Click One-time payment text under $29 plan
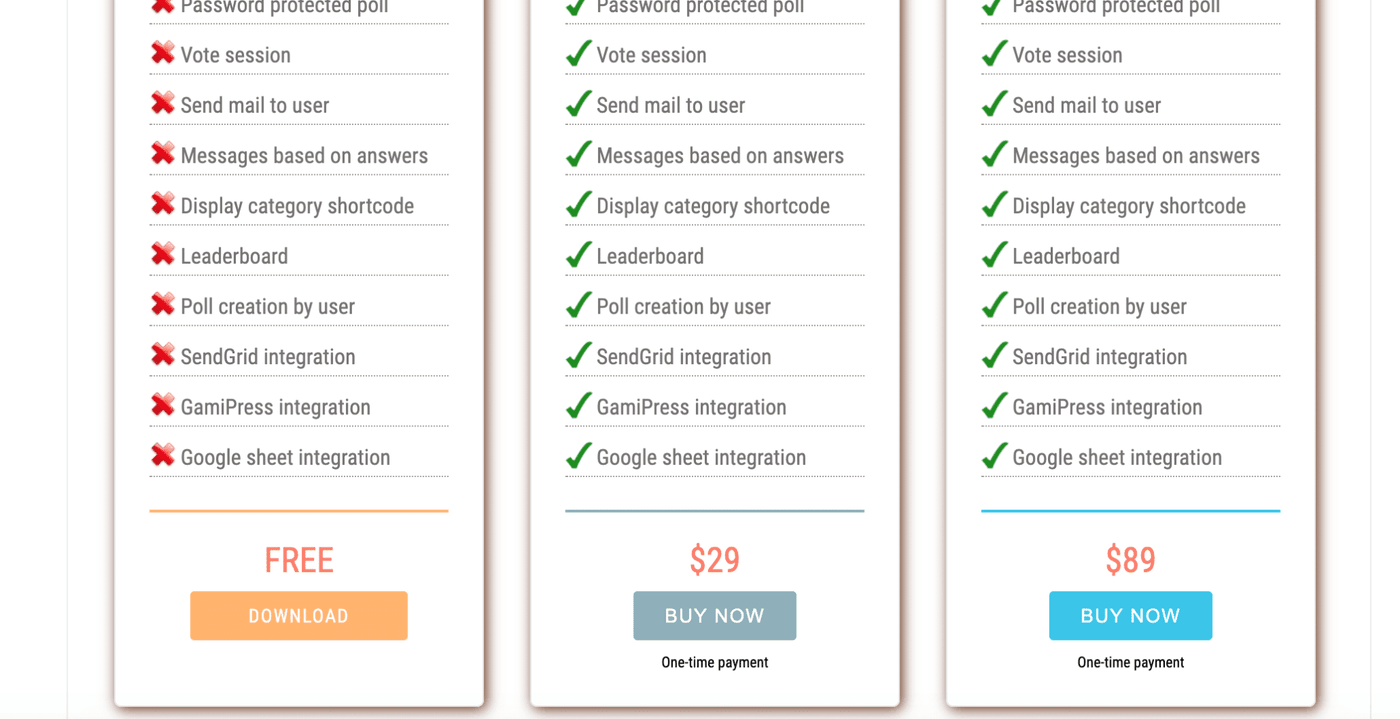The width and height of the screenshot is (1400, 719). click(x=714, y=662)
